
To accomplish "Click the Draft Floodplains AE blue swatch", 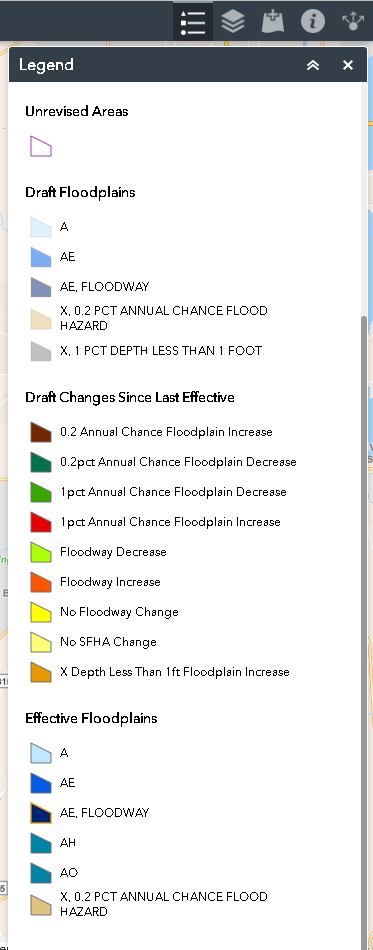I will 41,257.
